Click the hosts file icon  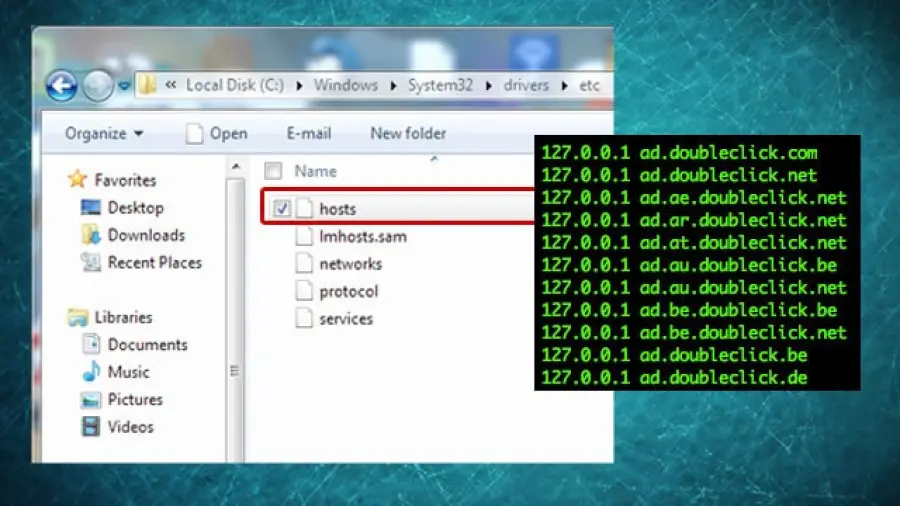tap(304, 208)
